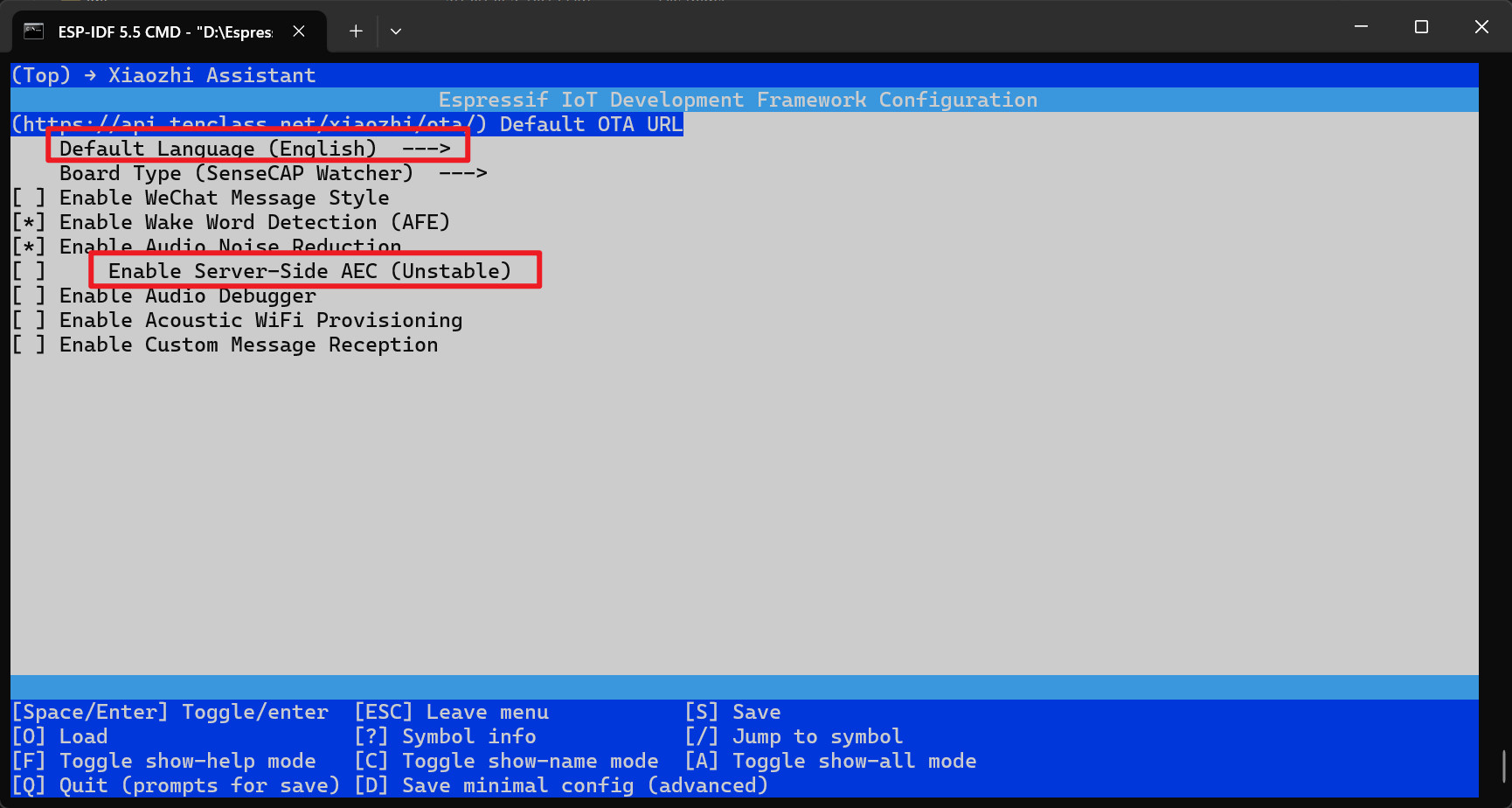Viewport: 1512px width, 808px height.
Task: Click the terminal icon in the tab
Action: (x=33, y=31)
